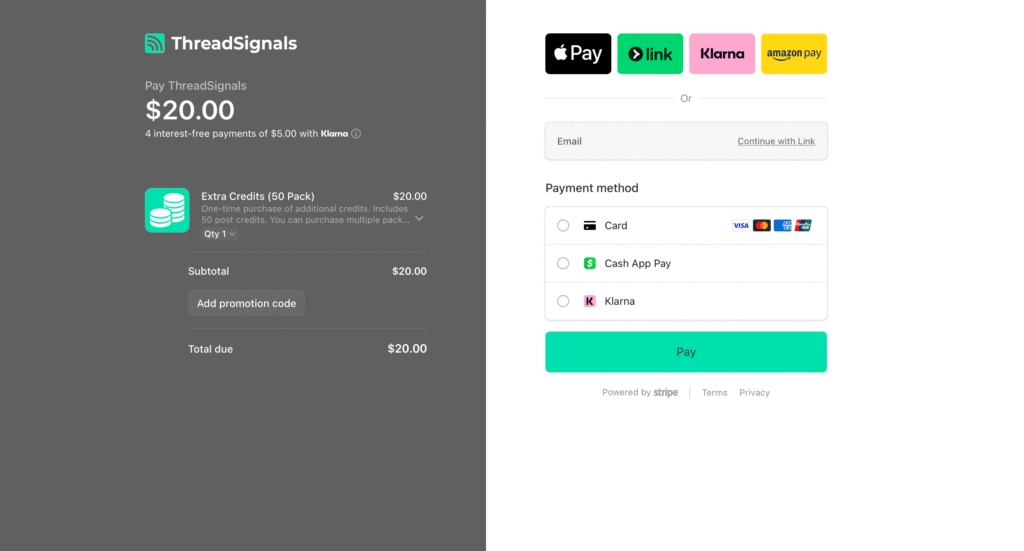Screen dimensions: 1024x551
Task: Click Add promotion code button
Action: tap(246, 303)
